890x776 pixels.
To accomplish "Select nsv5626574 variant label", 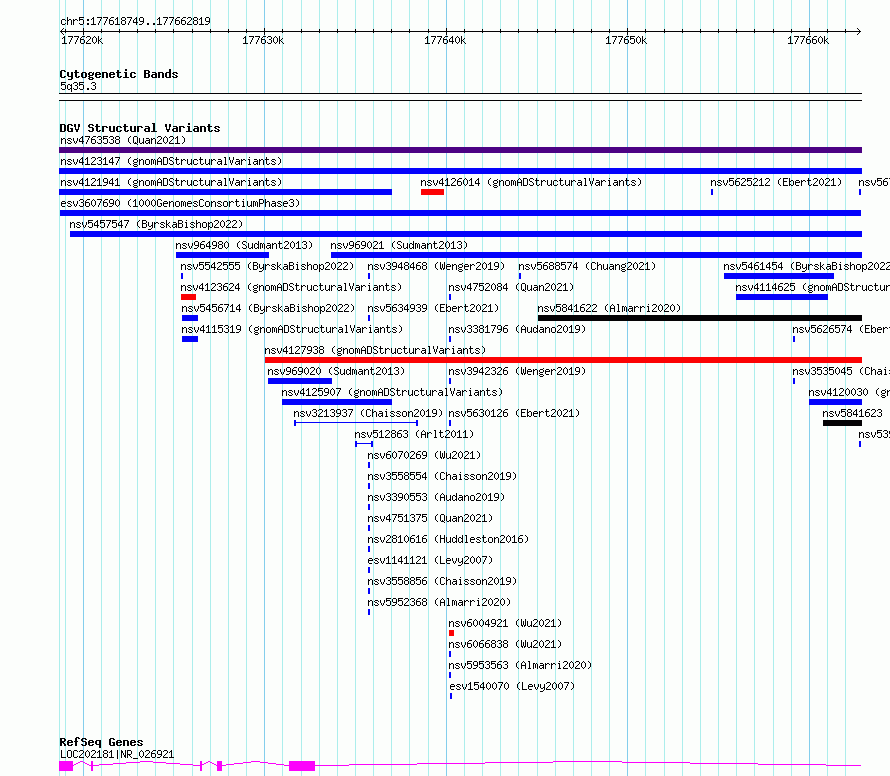I will [841, 329].
